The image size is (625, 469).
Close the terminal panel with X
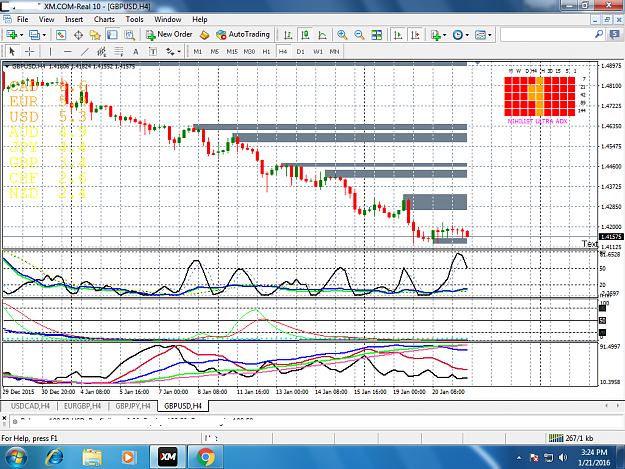pos(4,418)
